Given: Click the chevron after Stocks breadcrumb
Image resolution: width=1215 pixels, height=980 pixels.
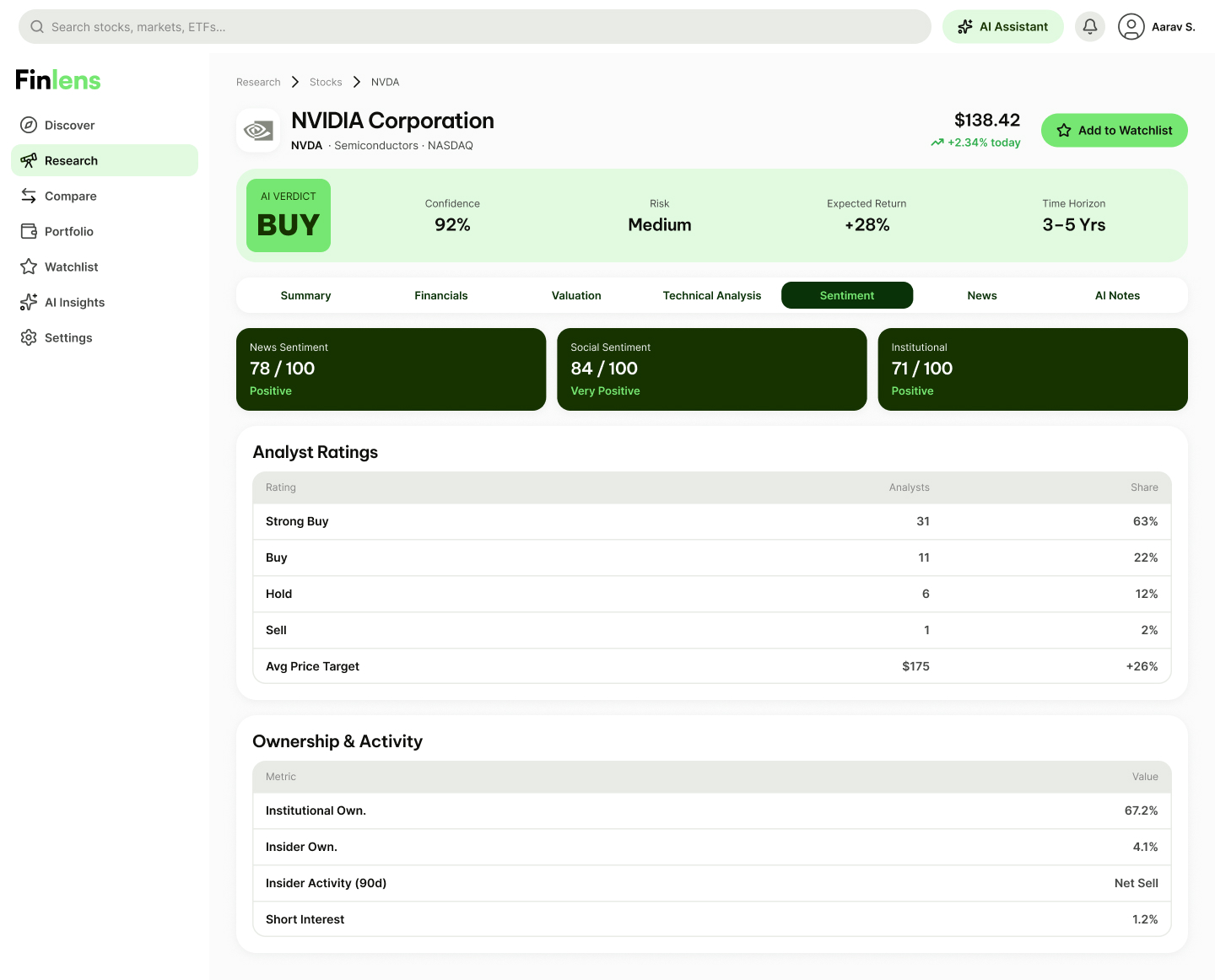Looking at the screenshot, I should pyautogui.click(x=357, y=82).
